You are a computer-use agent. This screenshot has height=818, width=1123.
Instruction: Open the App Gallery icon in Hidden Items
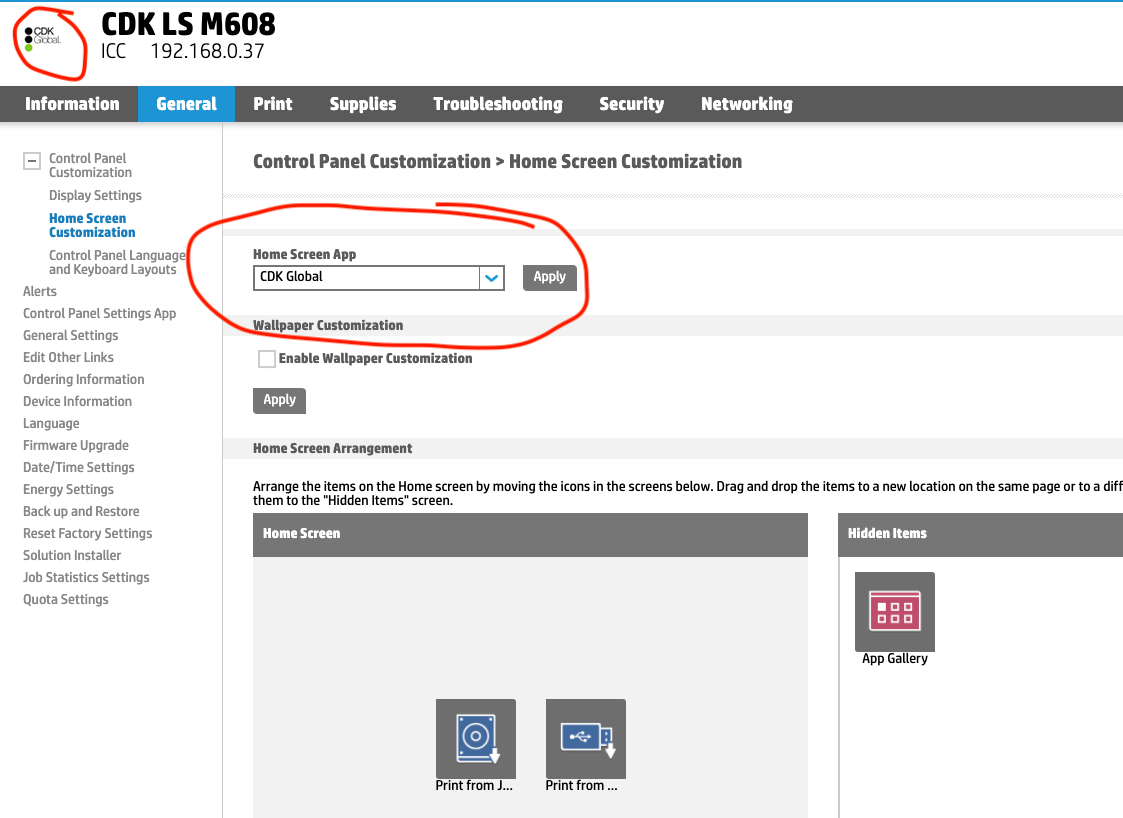[894, 611]
